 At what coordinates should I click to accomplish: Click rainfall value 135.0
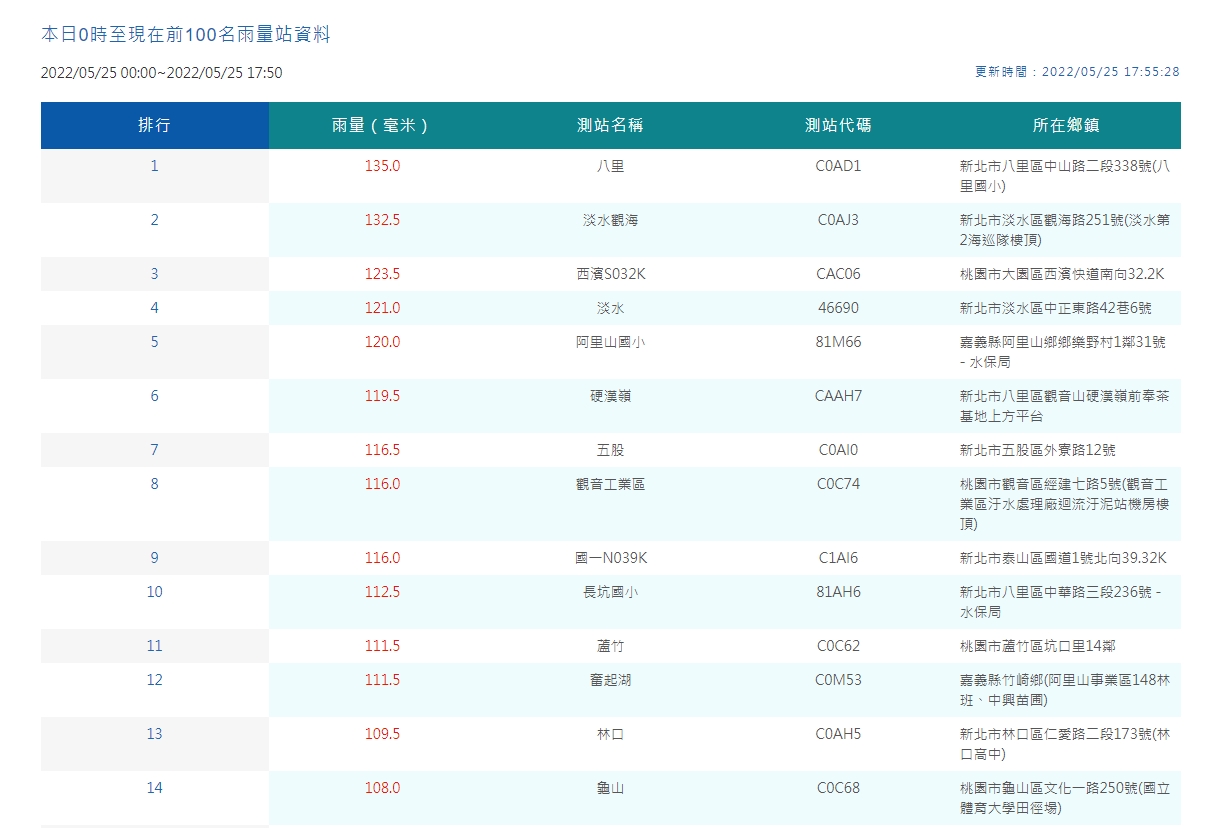coord(382,166)
